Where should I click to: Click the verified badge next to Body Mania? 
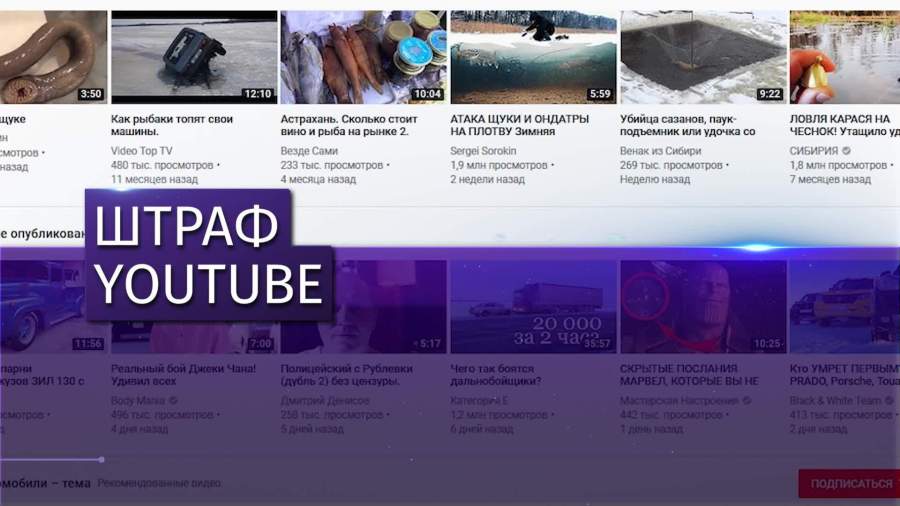click(x=173, y=400)
